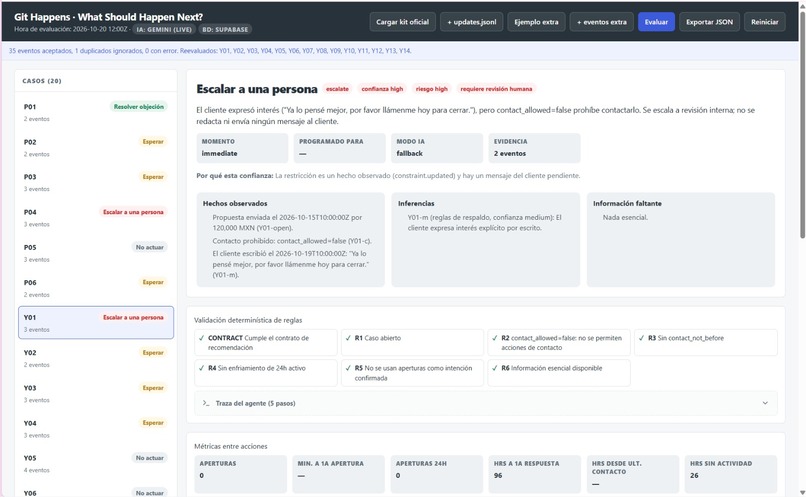Click the PROGRAMADO PARA card
Screen dimensions: 806x497
[340, 148]
